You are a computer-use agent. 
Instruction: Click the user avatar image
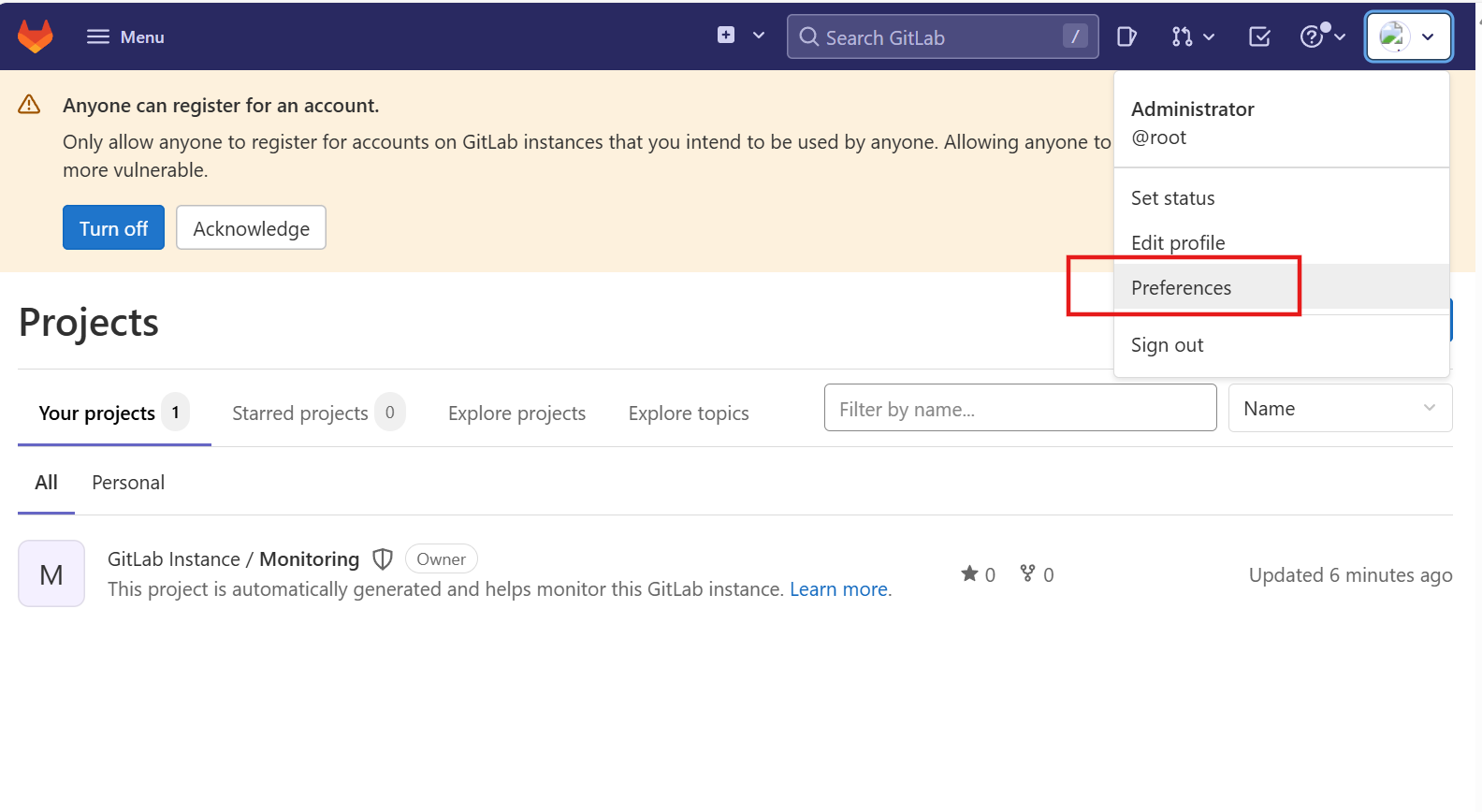(1394, 36)
